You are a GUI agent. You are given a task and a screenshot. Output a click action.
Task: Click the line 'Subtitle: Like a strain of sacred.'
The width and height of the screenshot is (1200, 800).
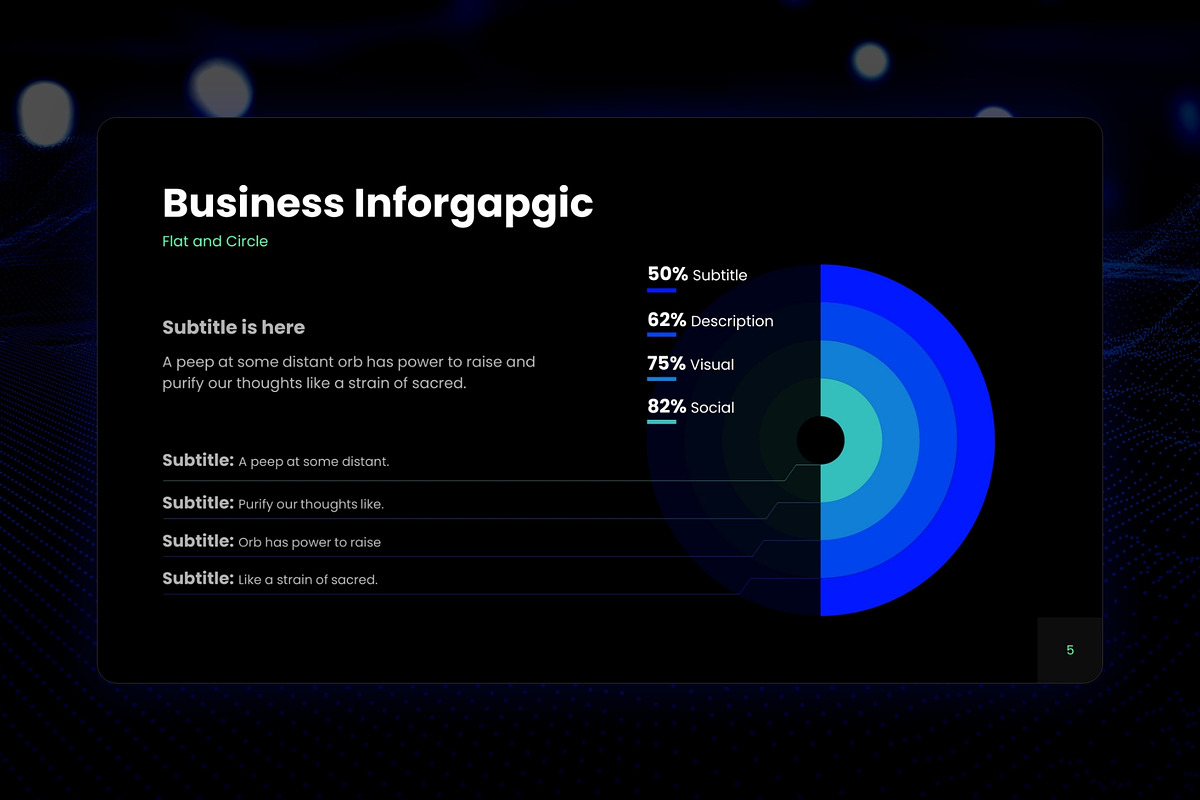270,579
